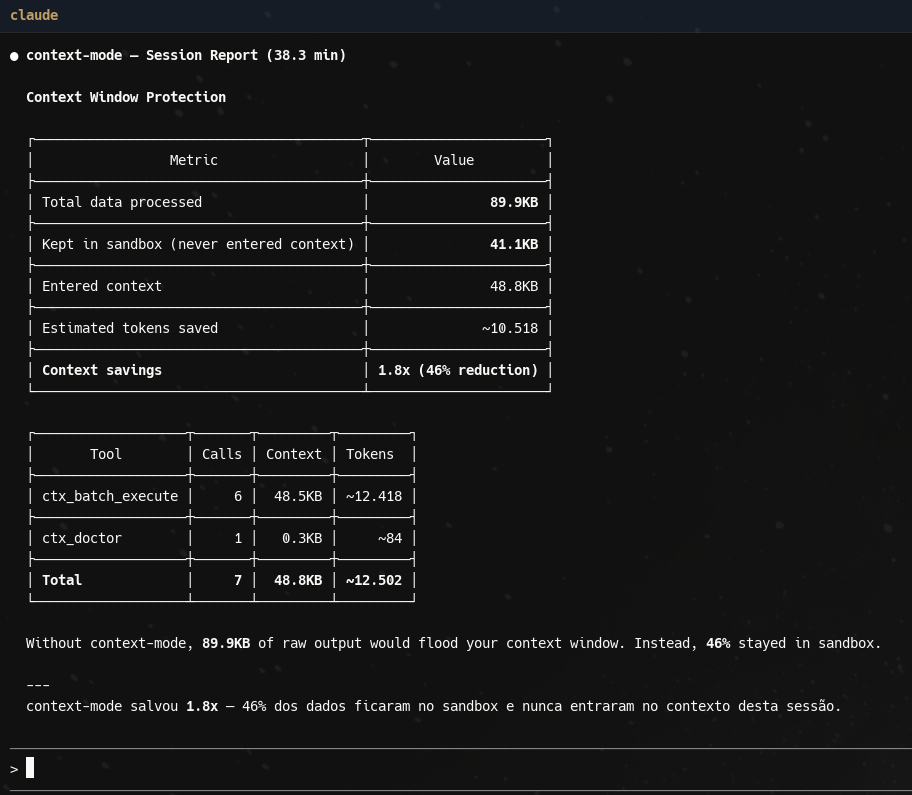Screen dimensions: 912x795
Task: Select the ctx_batch_execute tool name
Action: [110, 496]
